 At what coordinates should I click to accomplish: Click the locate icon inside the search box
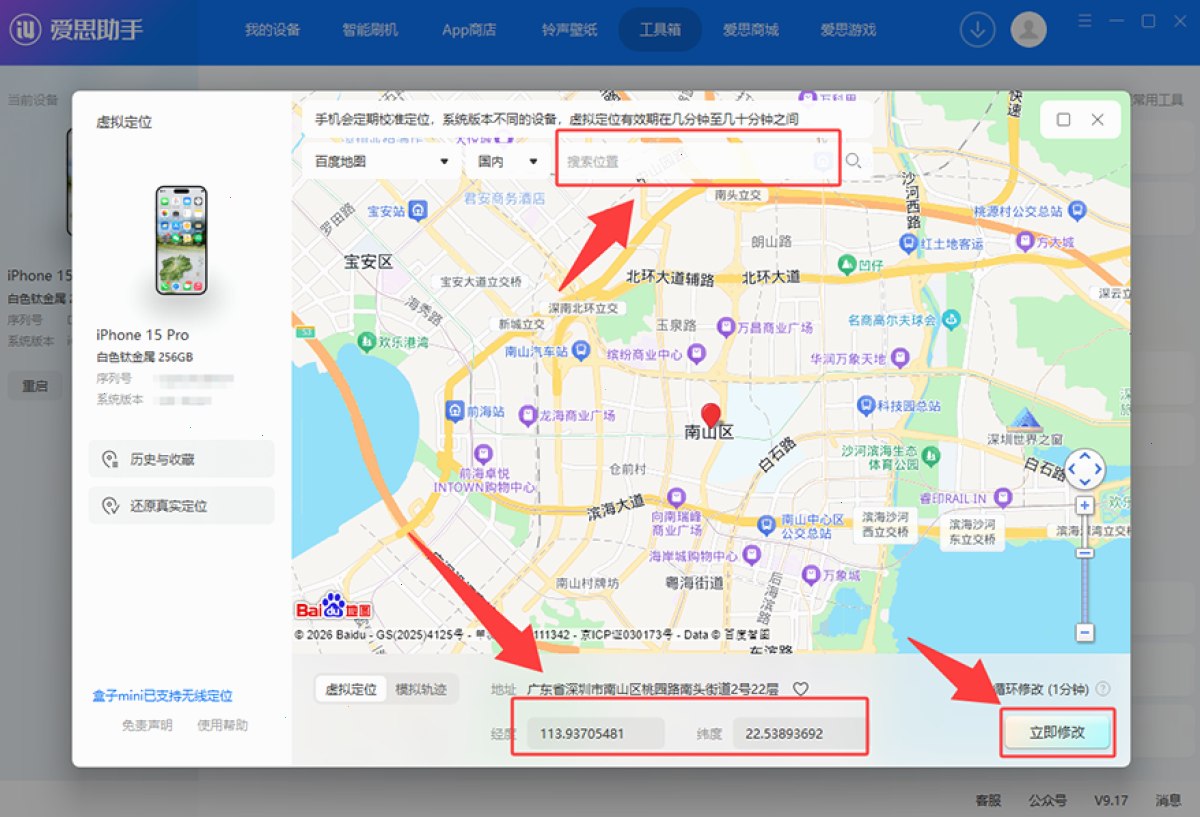click(x=823, y=161)
